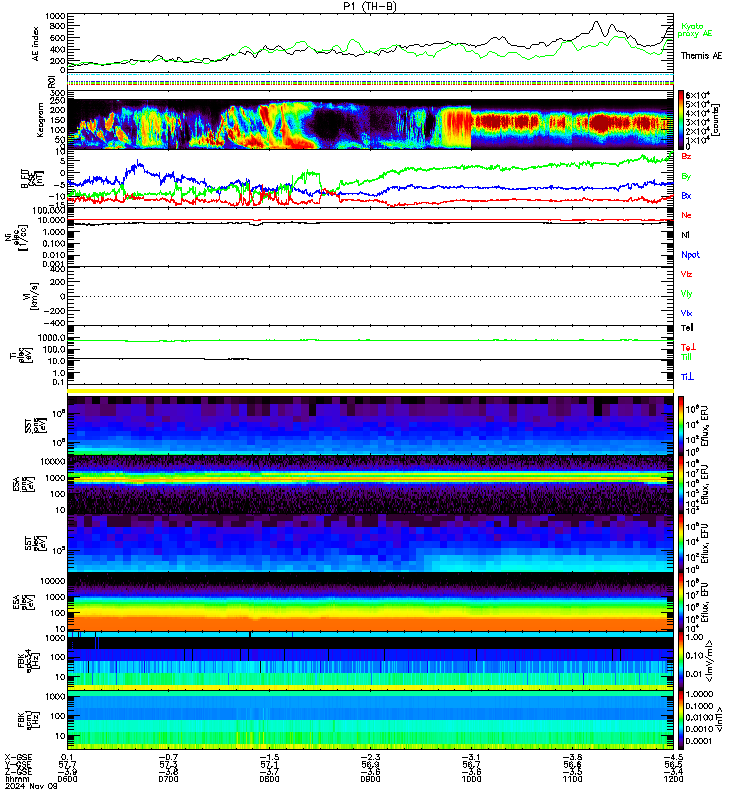Click the 0700 time tick label
The image size is (750, 800).
[x=168, y=779]
